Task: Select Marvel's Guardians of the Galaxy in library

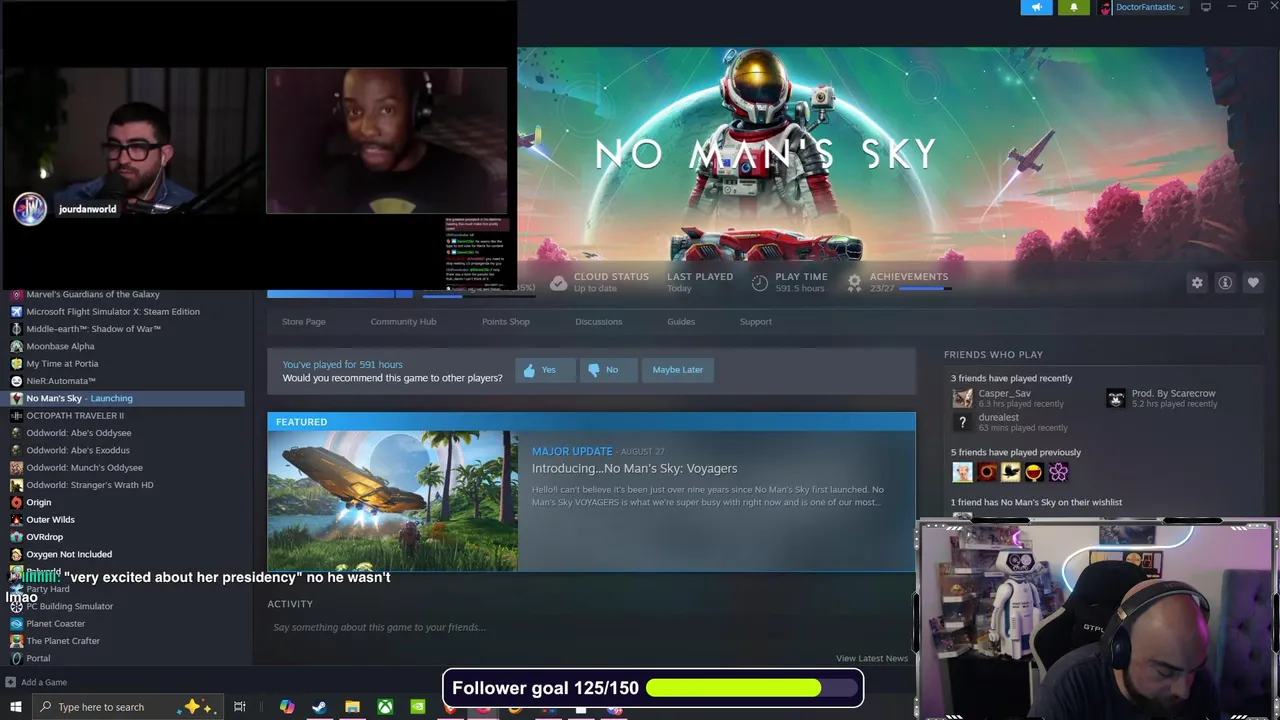Action: click(93, 294)
